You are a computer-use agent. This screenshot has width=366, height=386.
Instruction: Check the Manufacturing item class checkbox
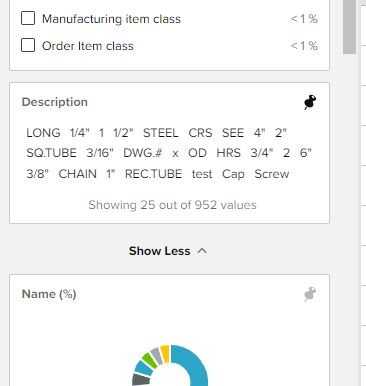click(28, 18)
